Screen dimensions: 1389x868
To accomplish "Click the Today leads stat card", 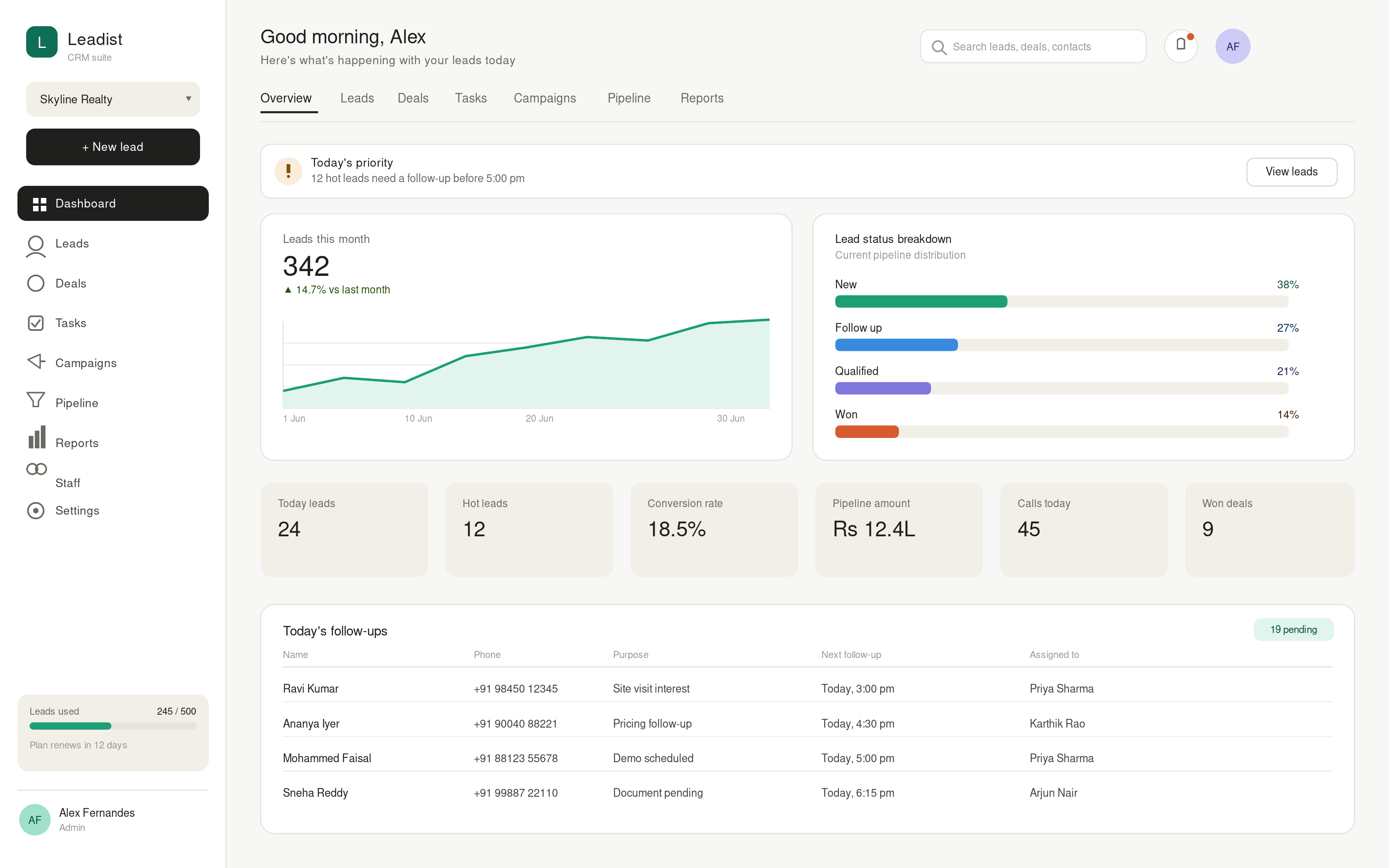I will pos(344,529).
